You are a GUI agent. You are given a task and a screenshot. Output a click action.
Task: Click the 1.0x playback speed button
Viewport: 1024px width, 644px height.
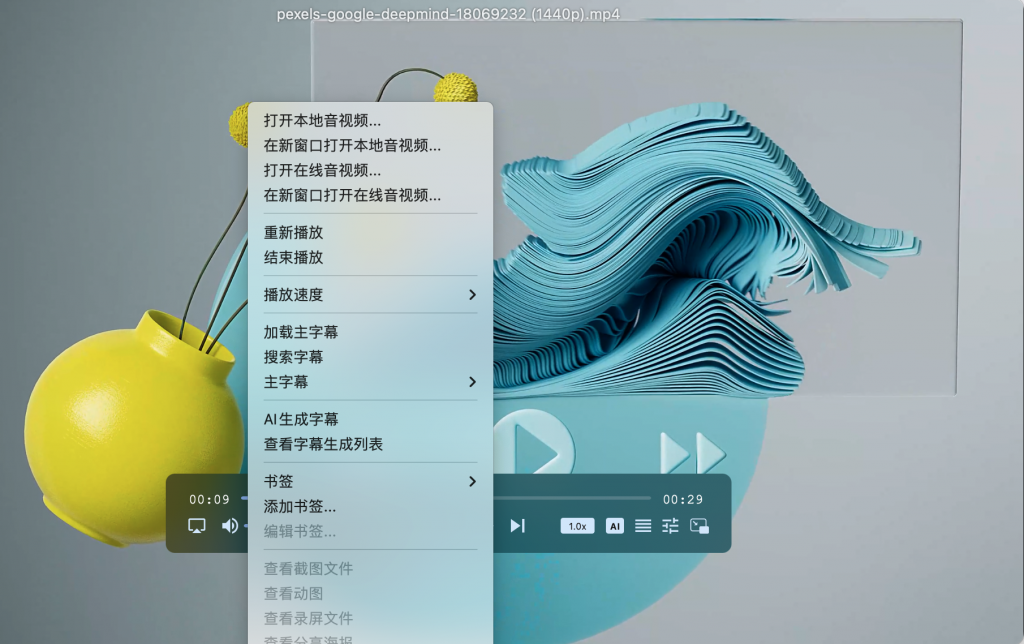pos(577,525)
